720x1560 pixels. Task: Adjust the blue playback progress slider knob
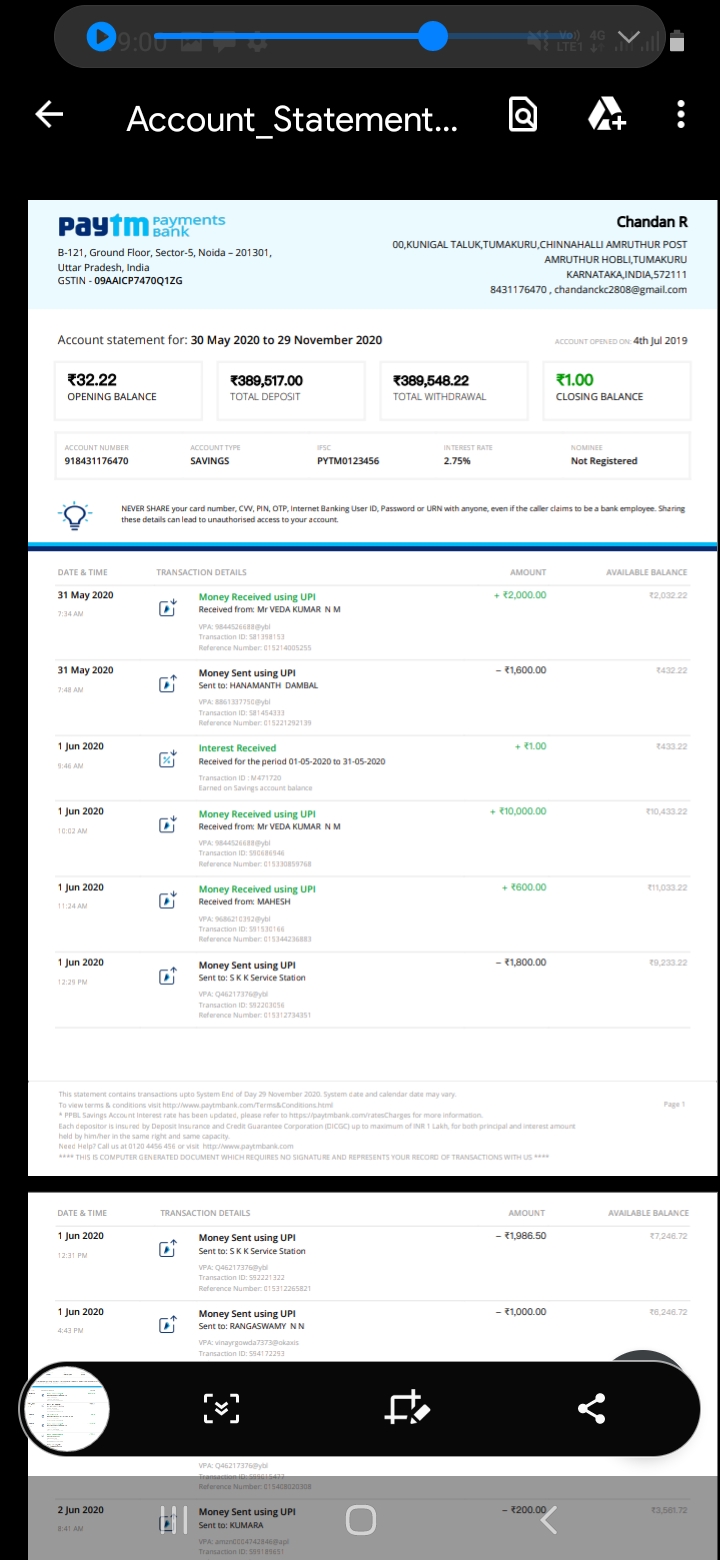click(x=432, y=37)
